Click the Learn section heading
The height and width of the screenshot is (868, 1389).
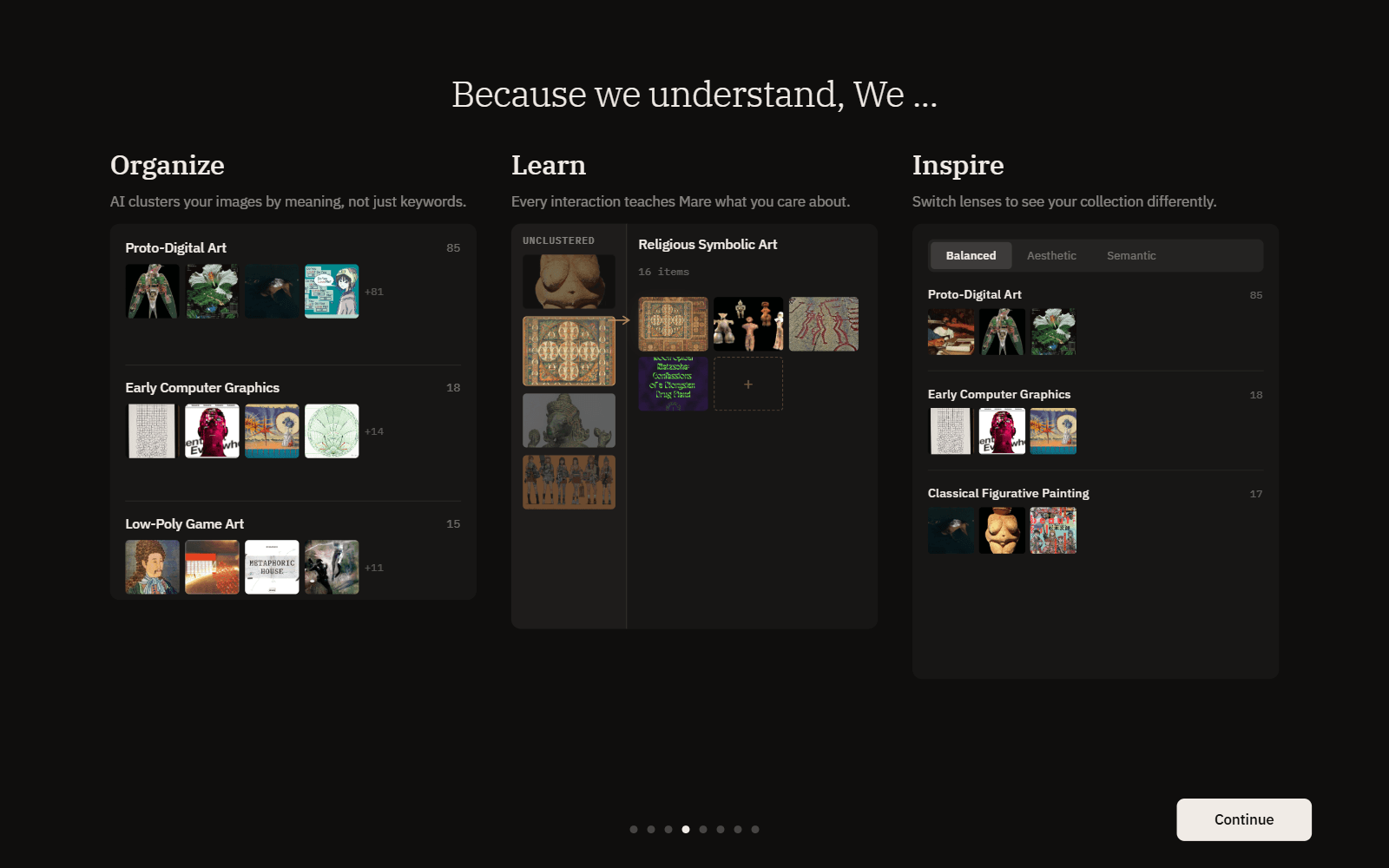pos(548,165)
